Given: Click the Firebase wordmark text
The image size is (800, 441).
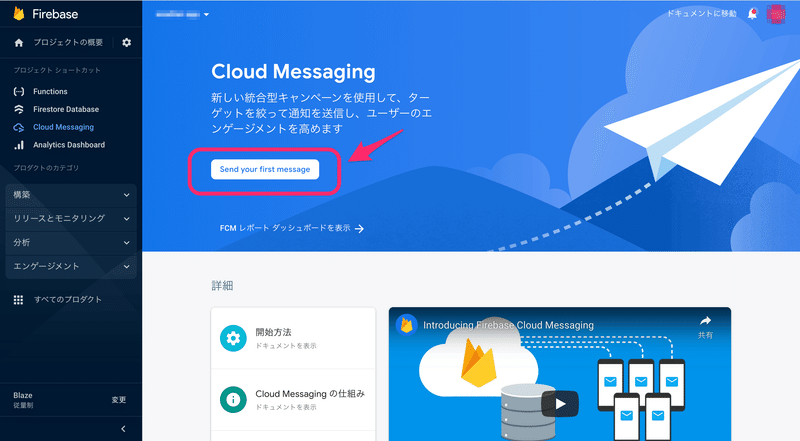Looking at the screenshot, I should click(55, 14).
